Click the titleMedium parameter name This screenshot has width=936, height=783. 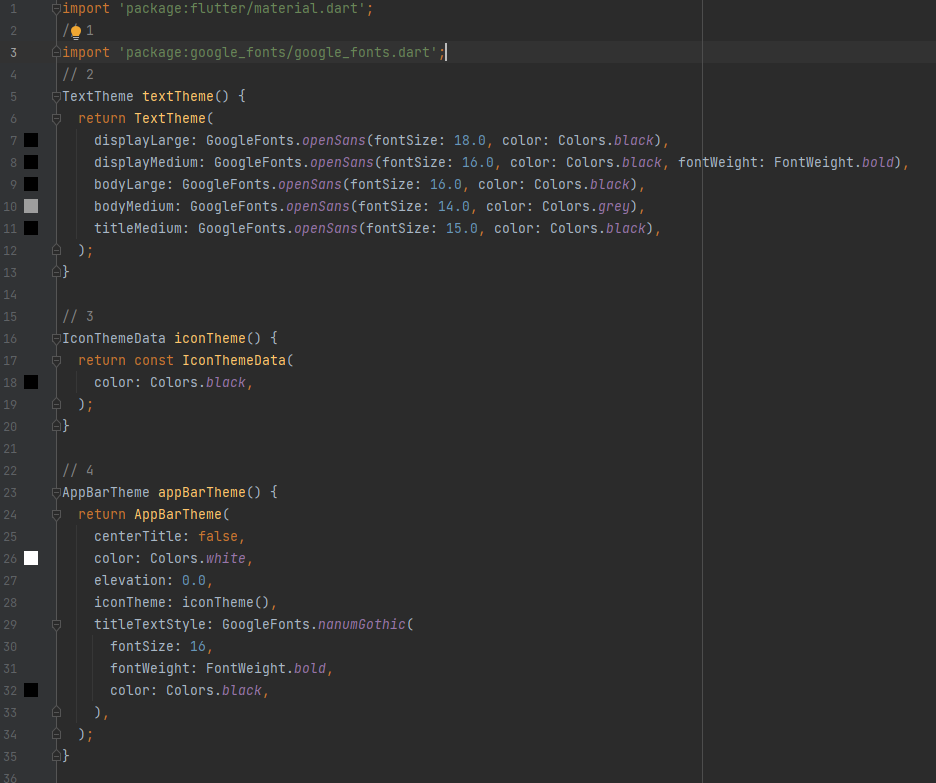pos(138,229)
